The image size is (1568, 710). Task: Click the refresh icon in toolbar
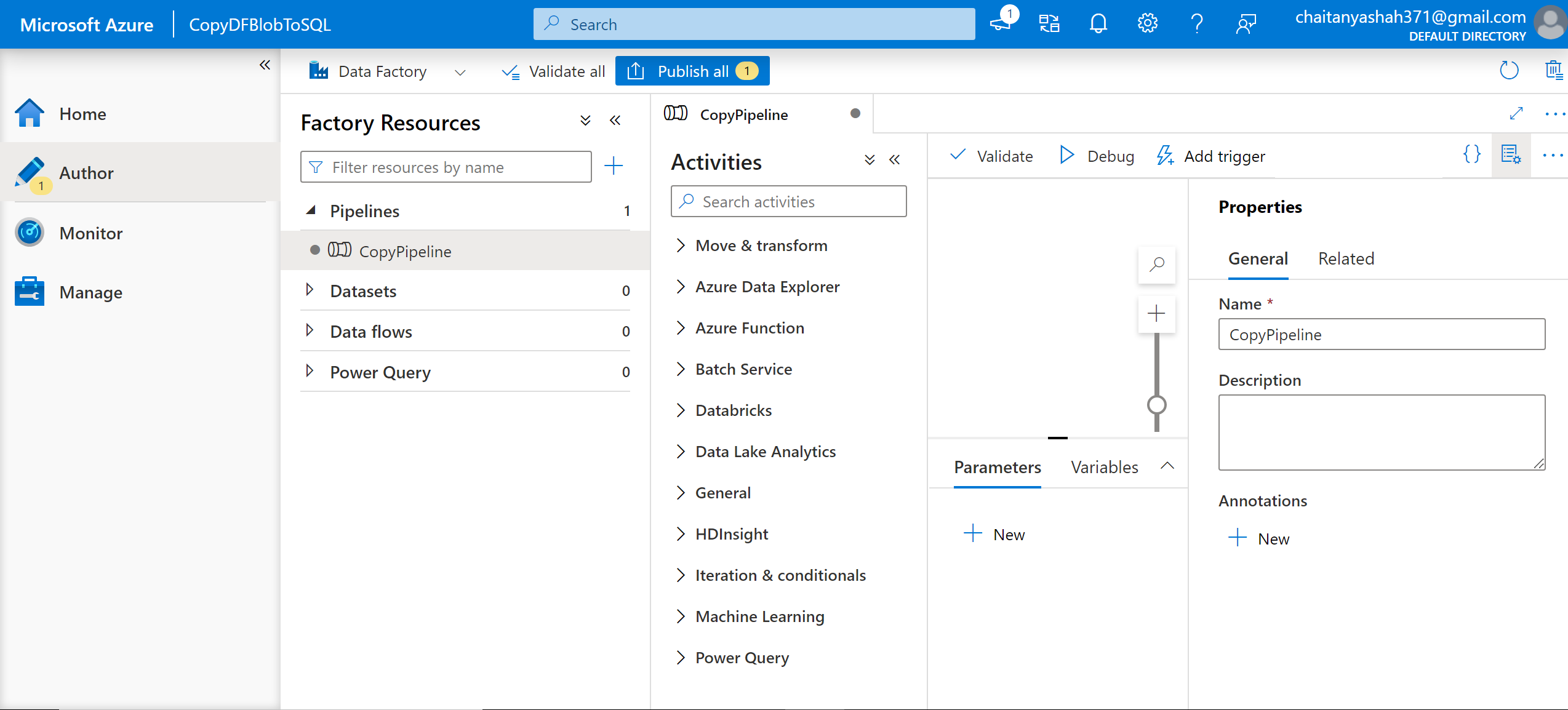[x=1509, y=71]
